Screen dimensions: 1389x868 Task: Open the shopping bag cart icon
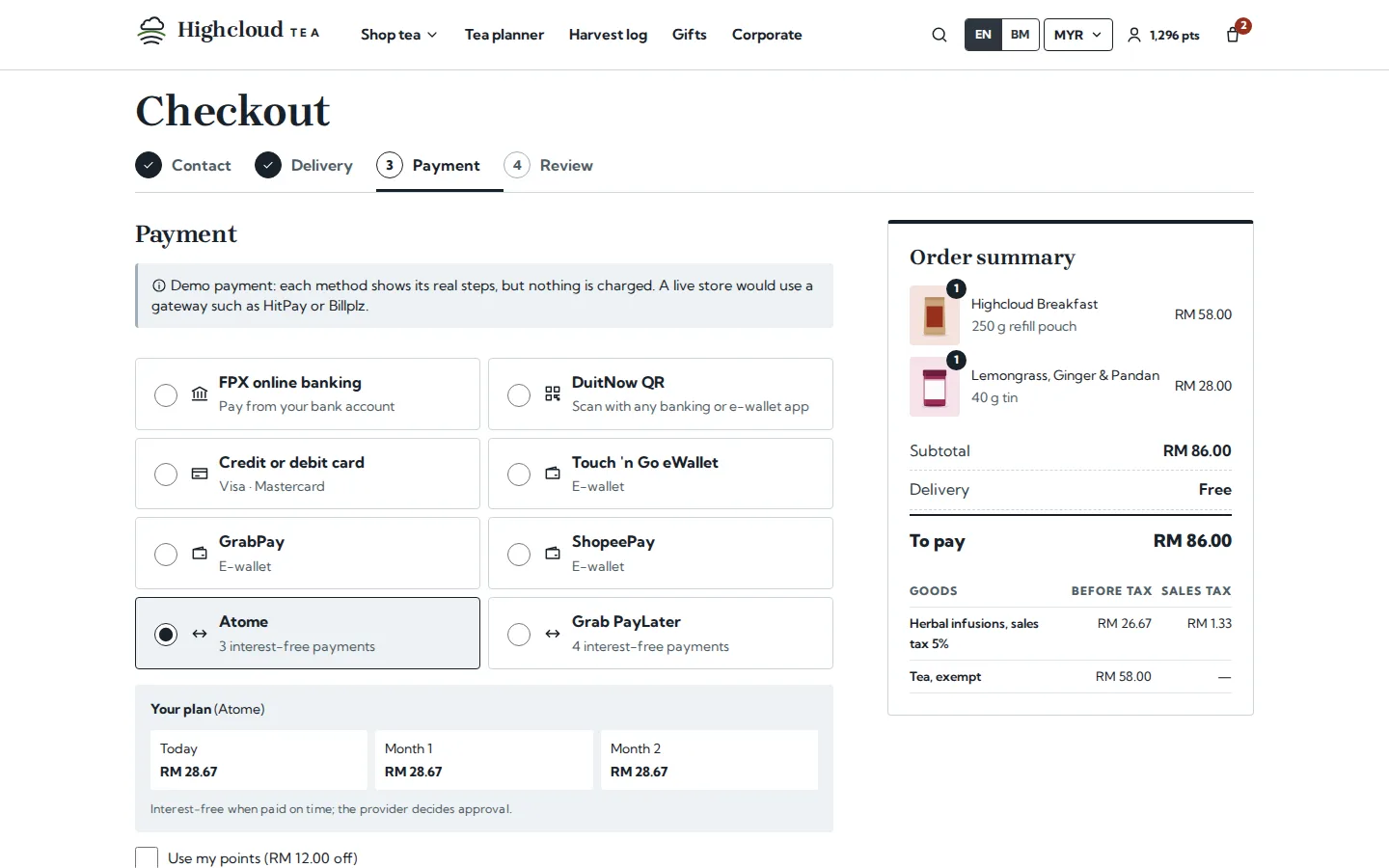[1233, 35]
